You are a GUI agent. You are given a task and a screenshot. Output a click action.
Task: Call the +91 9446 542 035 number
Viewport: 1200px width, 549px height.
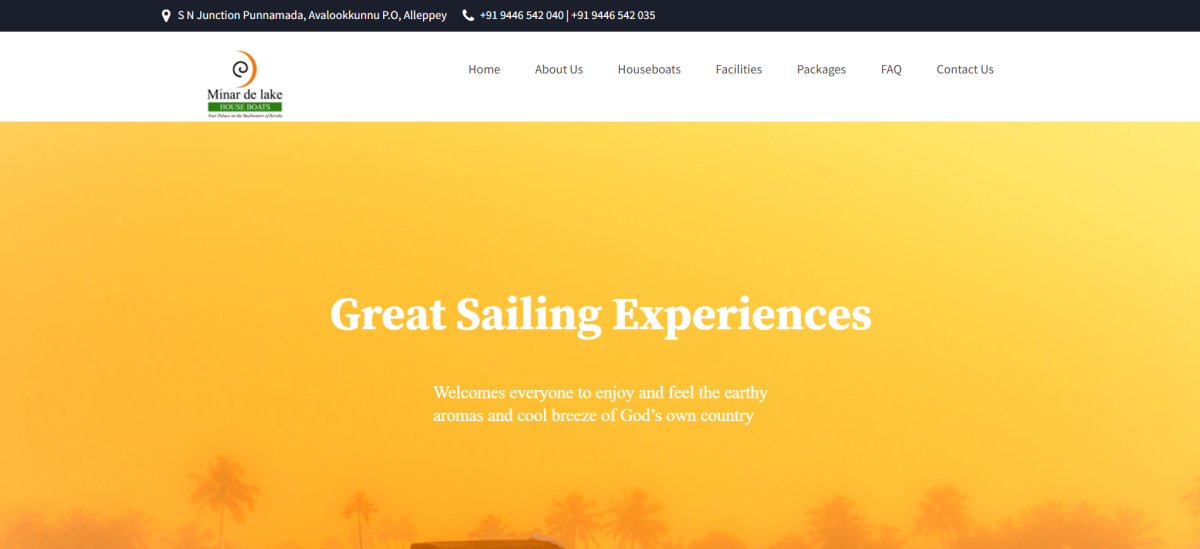pos(613,16)
